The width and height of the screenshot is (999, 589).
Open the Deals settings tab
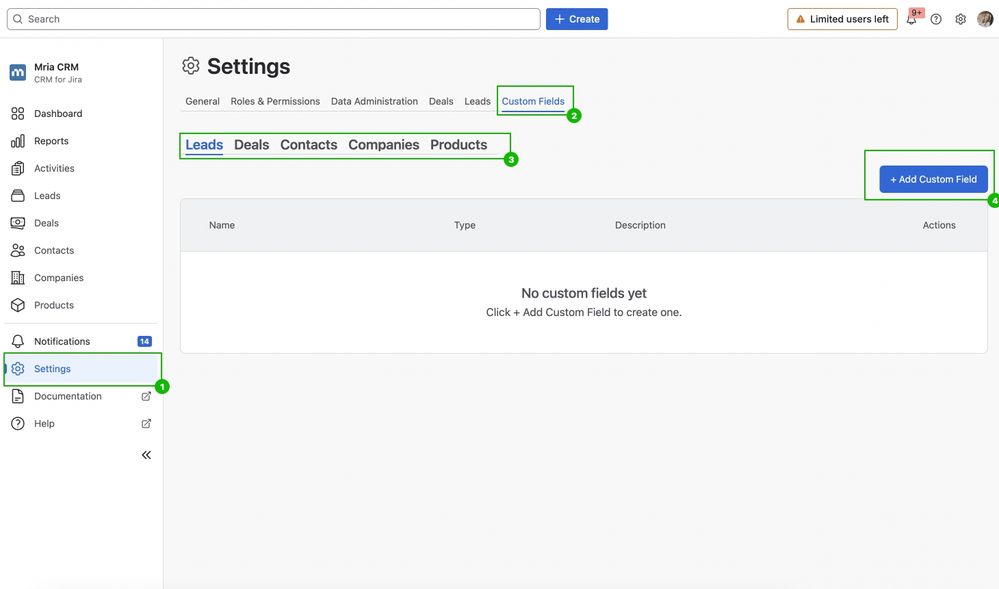(x=441, y=101)
